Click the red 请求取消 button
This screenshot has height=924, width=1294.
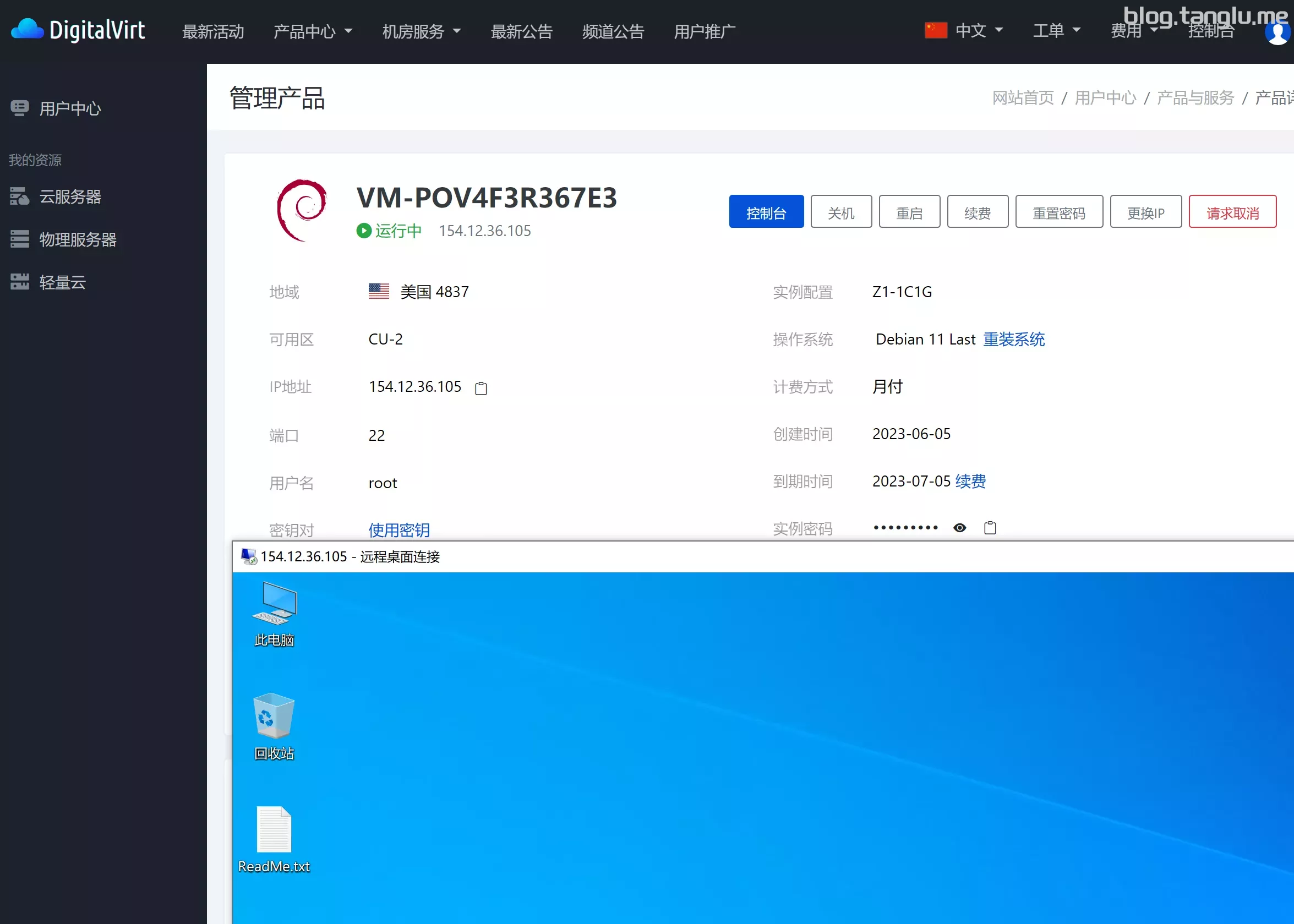tap(1232, 212)
